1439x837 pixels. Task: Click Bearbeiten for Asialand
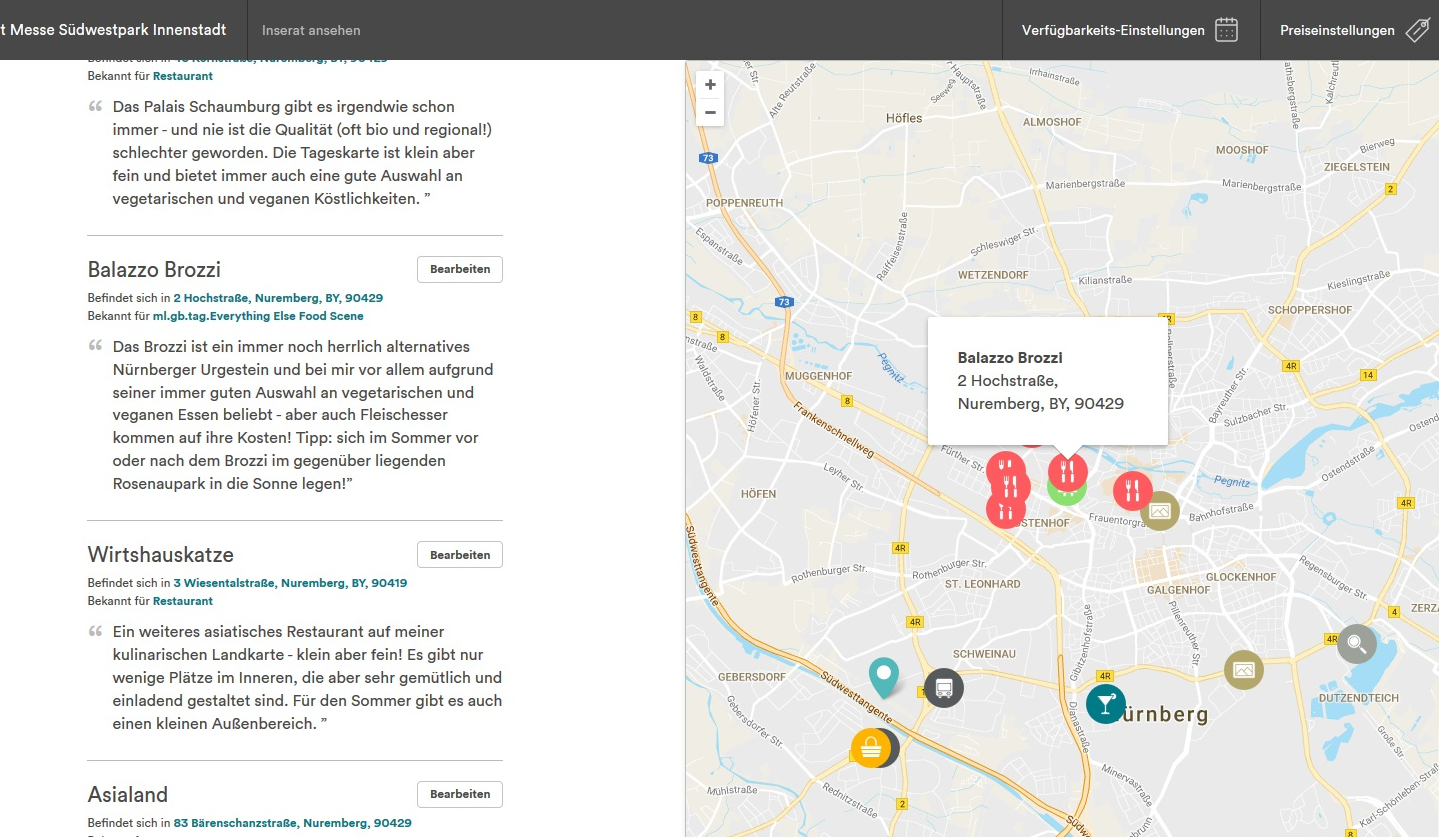click(460, 794)
